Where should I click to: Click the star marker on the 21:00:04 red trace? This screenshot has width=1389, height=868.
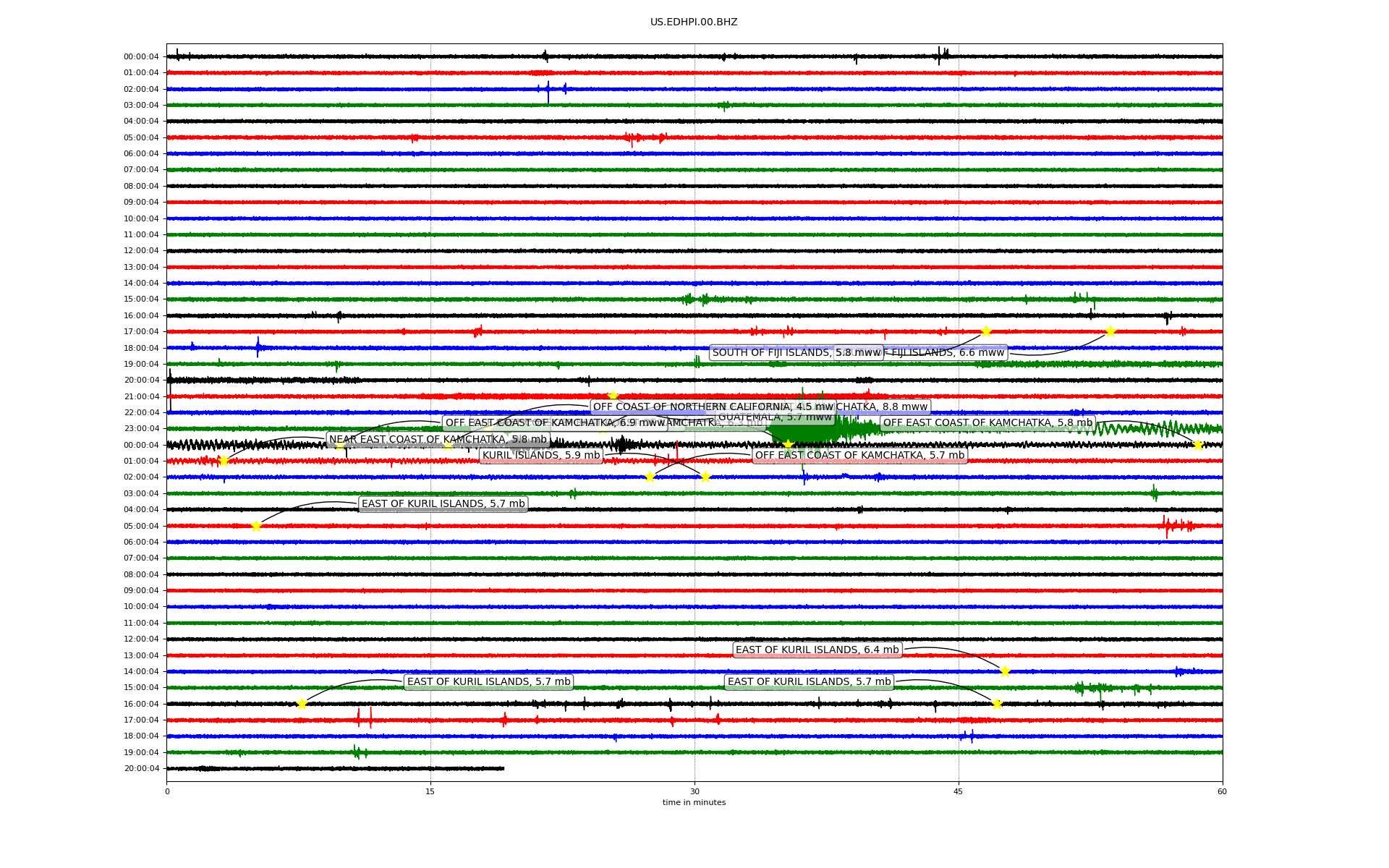click(613, 396)
